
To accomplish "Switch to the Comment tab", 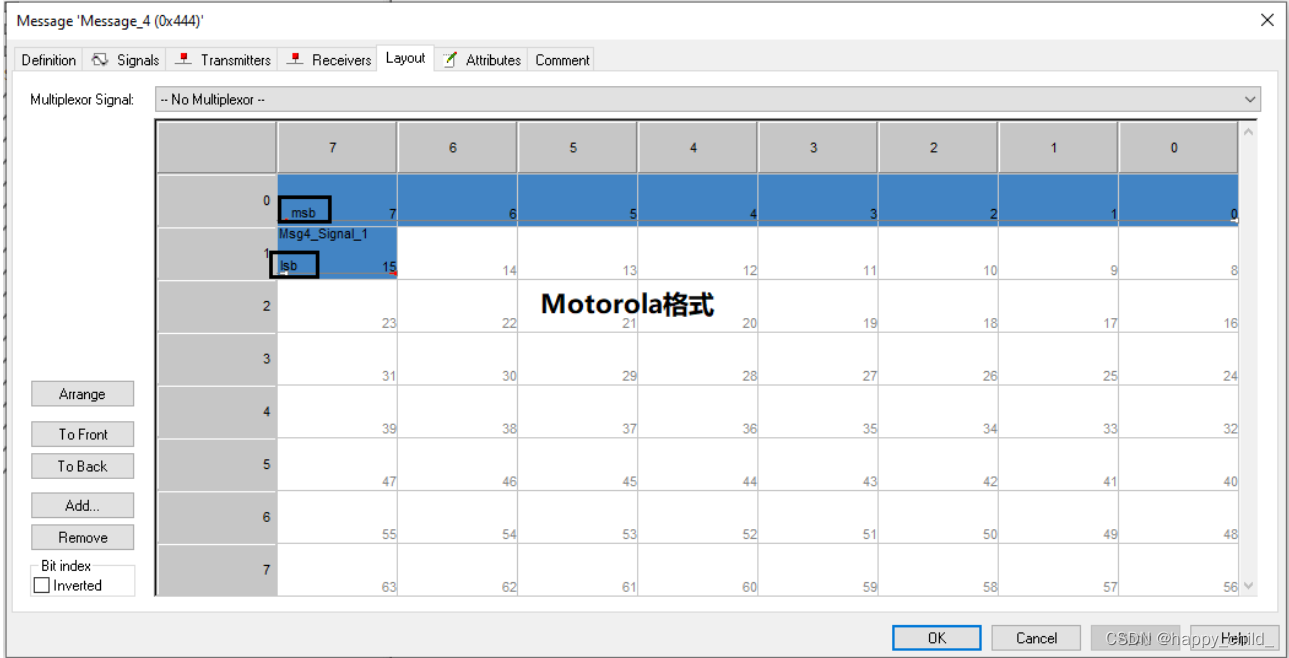I will tap(562, 60).
